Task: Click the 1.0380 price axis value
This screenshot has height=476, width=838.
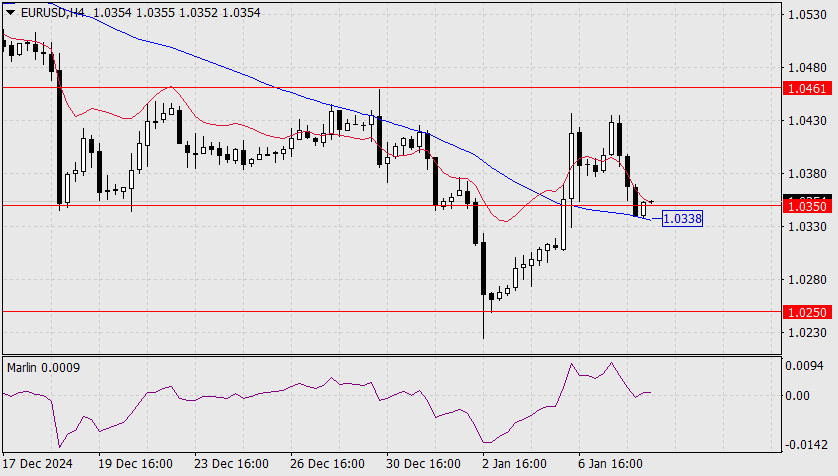Action: [x=808, y=174]
